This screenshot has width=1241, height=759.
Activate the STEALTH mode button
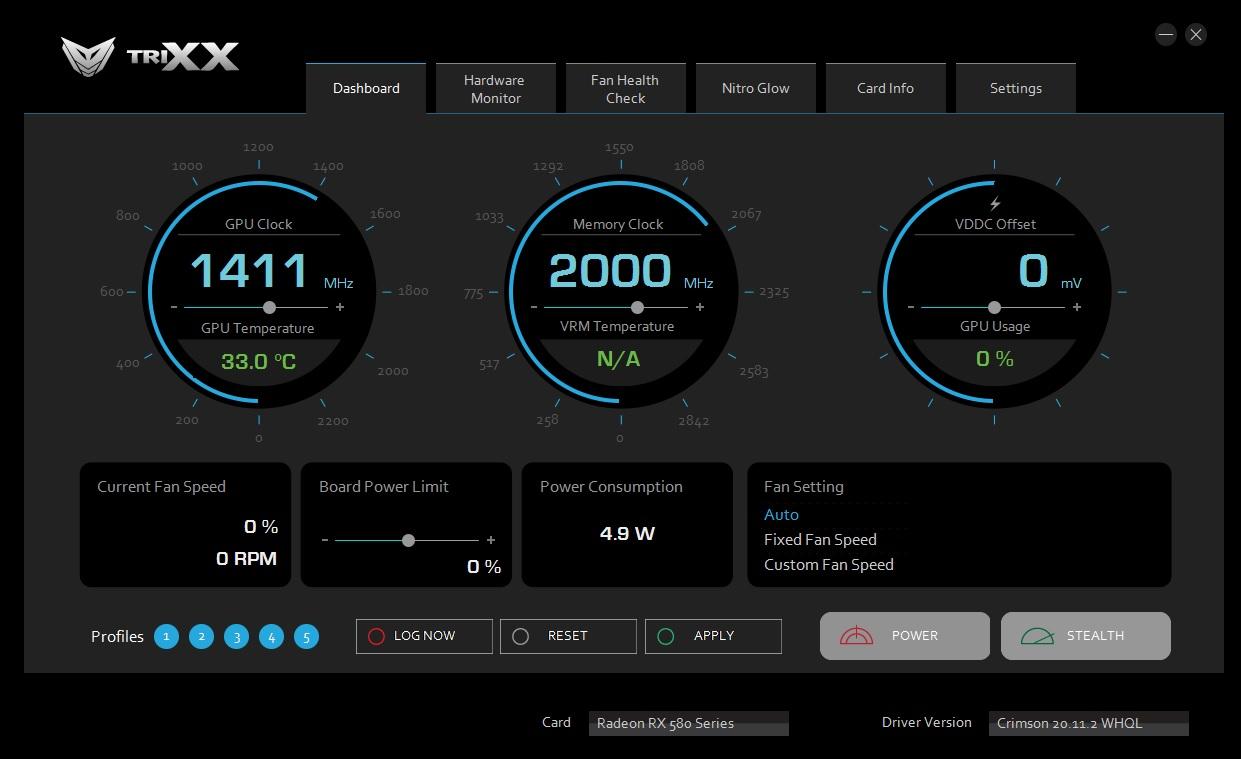coord(1086,636)
